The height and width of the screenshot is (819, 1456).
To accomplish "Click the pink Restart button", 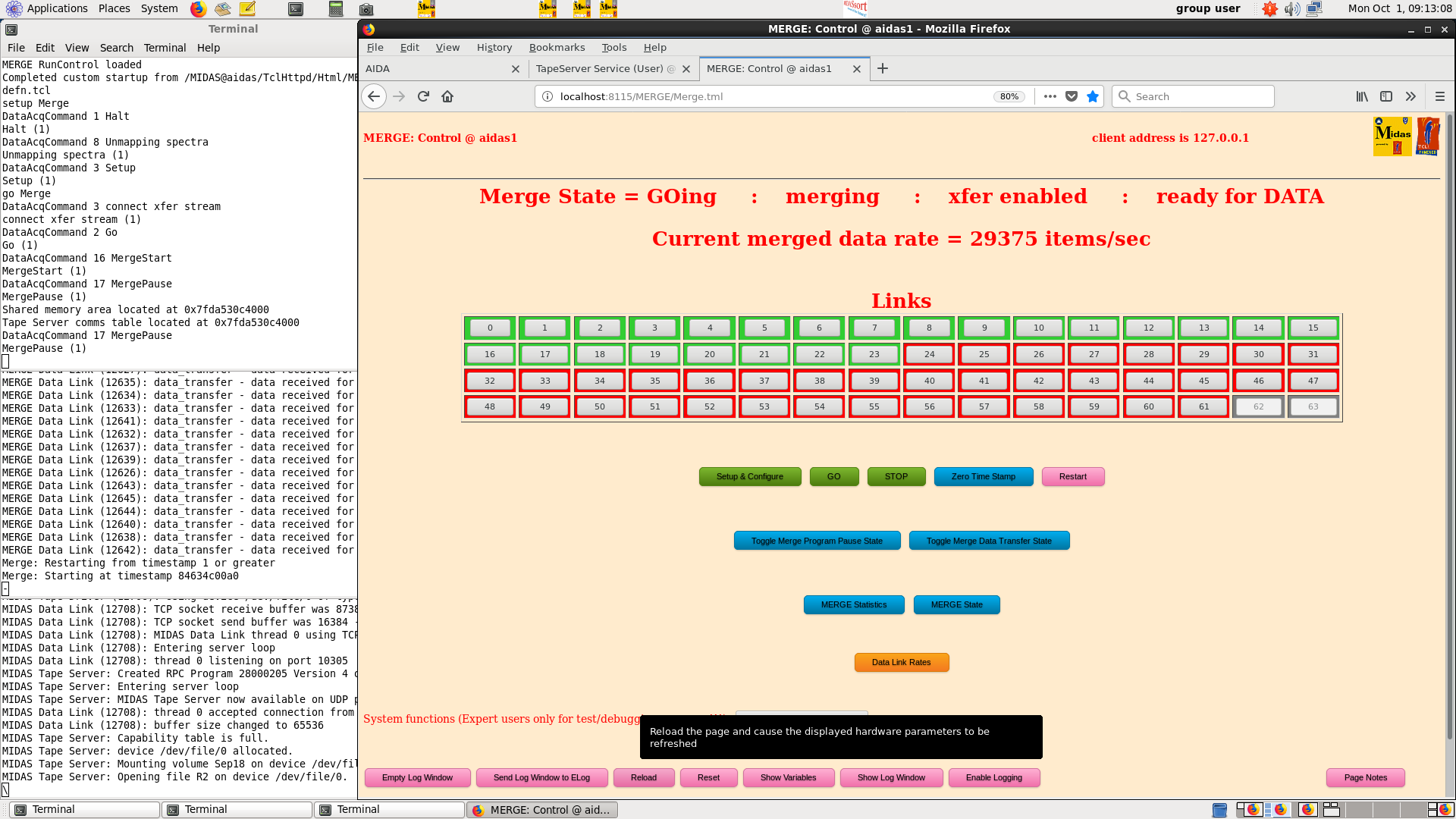I will pyautogui.click(x=1073, y=476).
